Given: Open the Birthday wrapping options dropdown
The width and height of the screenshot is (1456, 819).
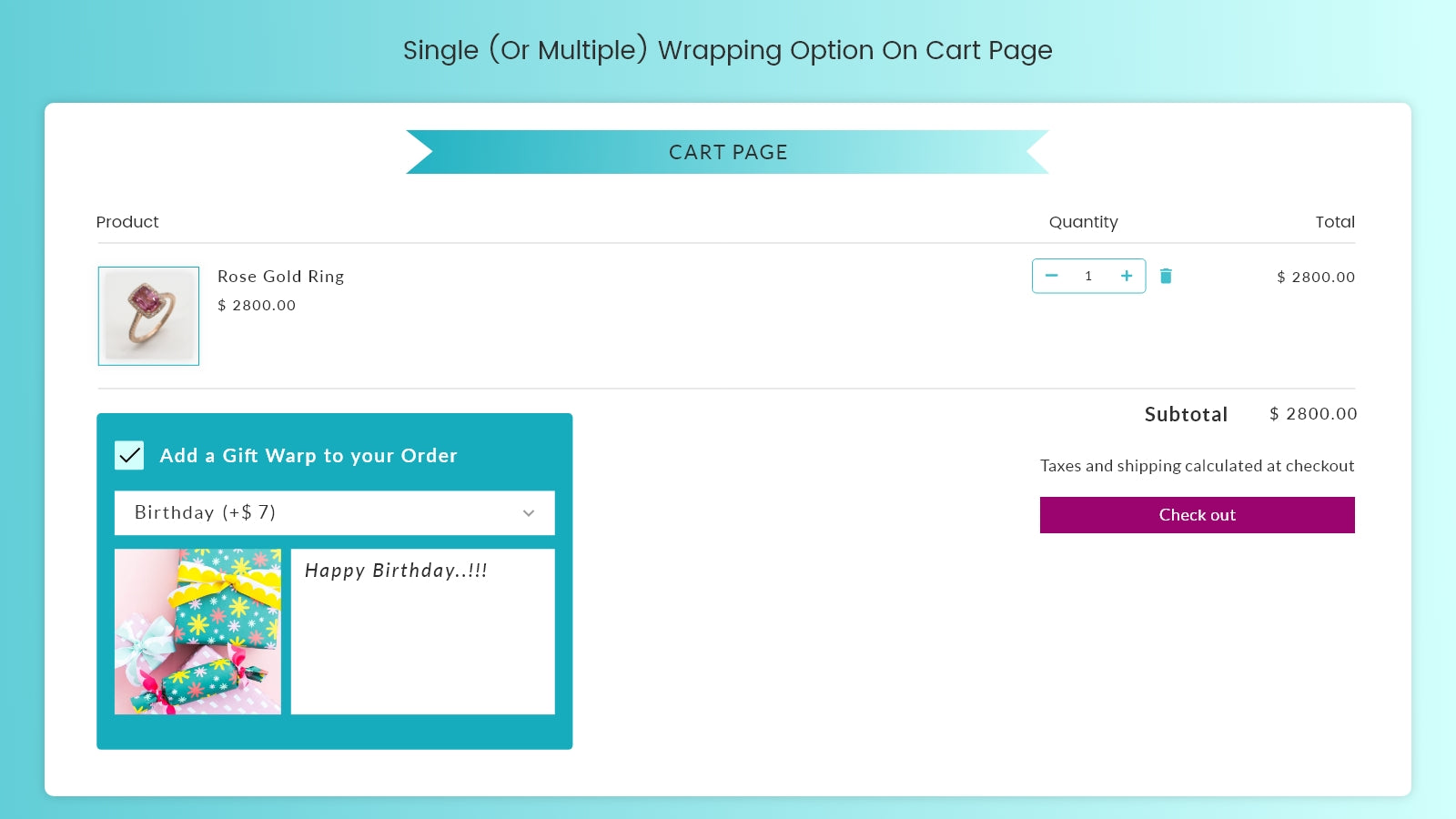Looking at the screenshot, I should [x=334, y=513].
